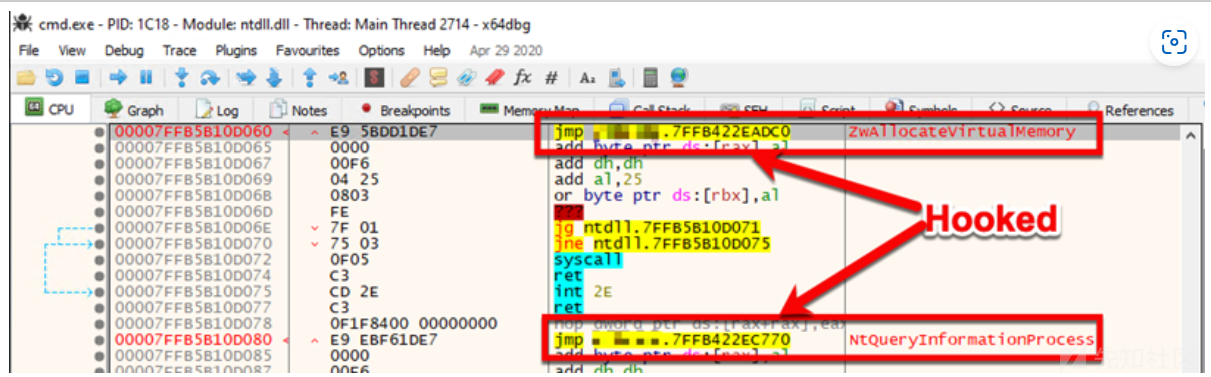This screenshot has height=377, width=1211.
Task: Stop debugging with the blue square icon
Action: click(x=82, y=77)
